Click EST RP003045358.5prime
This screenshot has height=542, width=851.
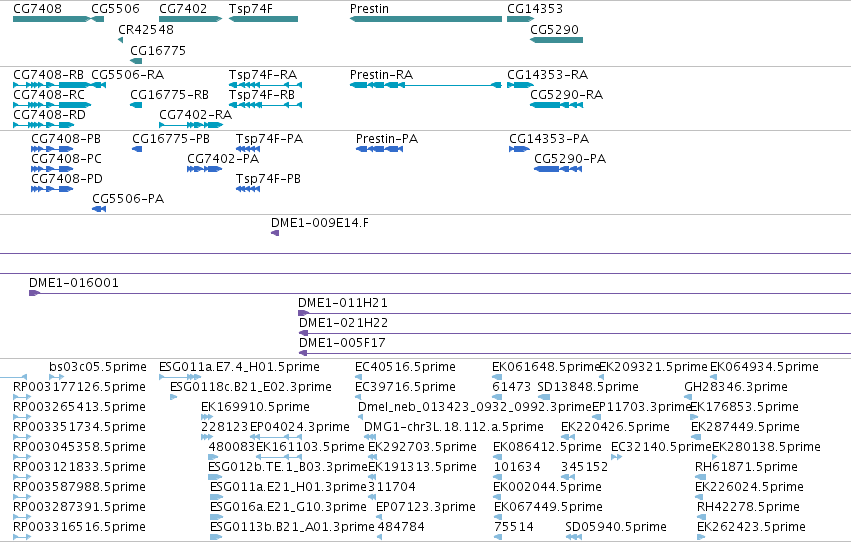point(22,457)
